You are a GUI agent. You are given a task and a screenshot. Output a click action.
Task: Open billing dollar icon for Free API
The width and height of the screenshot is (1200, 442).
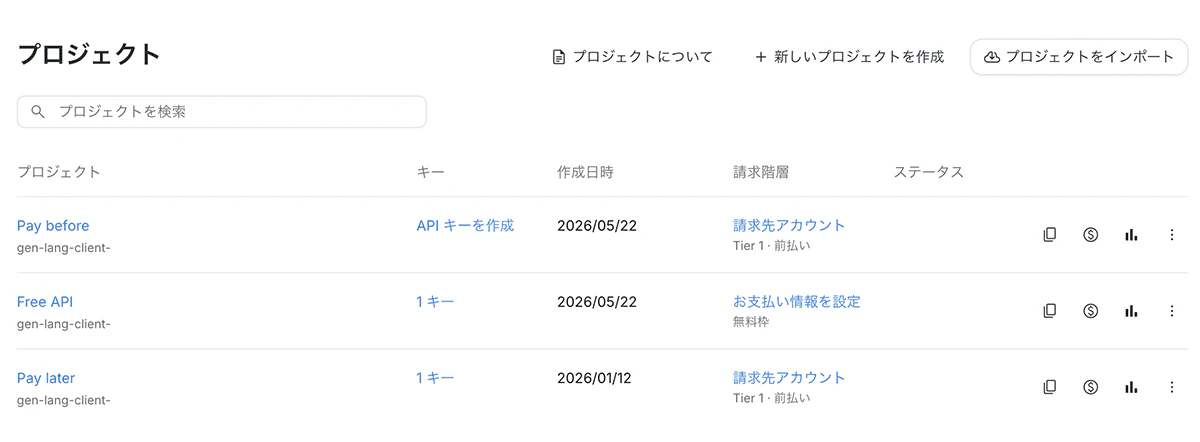click(x=1091, y=311)
